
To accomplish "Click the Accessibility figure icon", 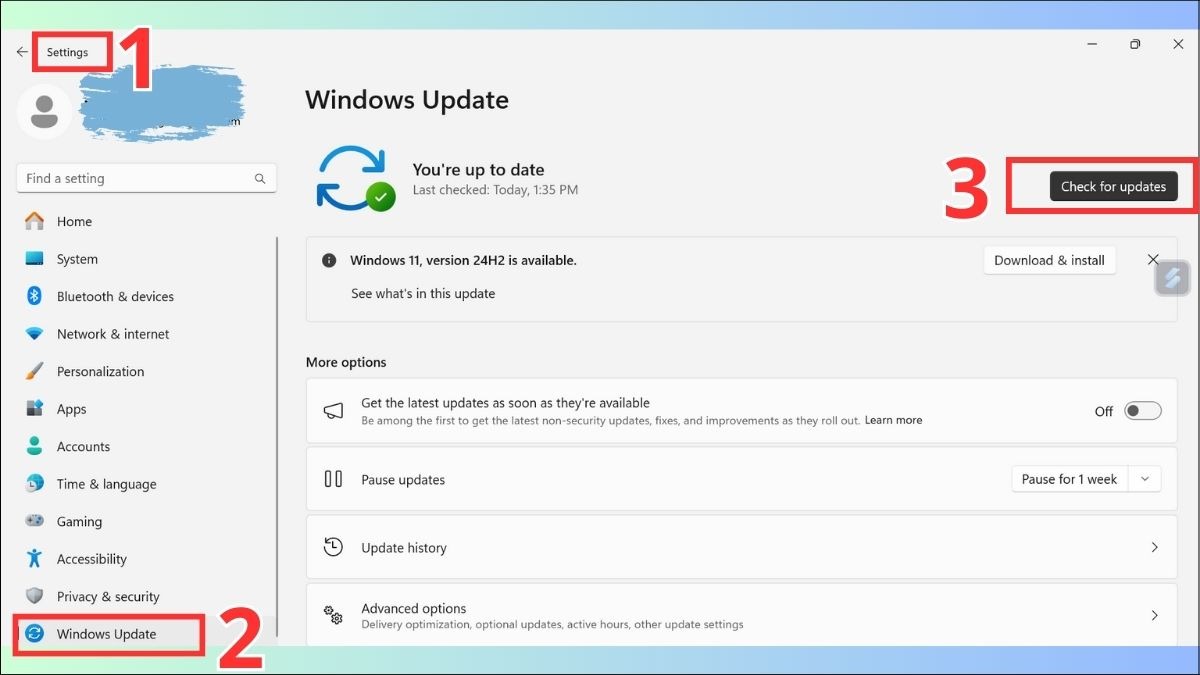I will coord(35,559).
